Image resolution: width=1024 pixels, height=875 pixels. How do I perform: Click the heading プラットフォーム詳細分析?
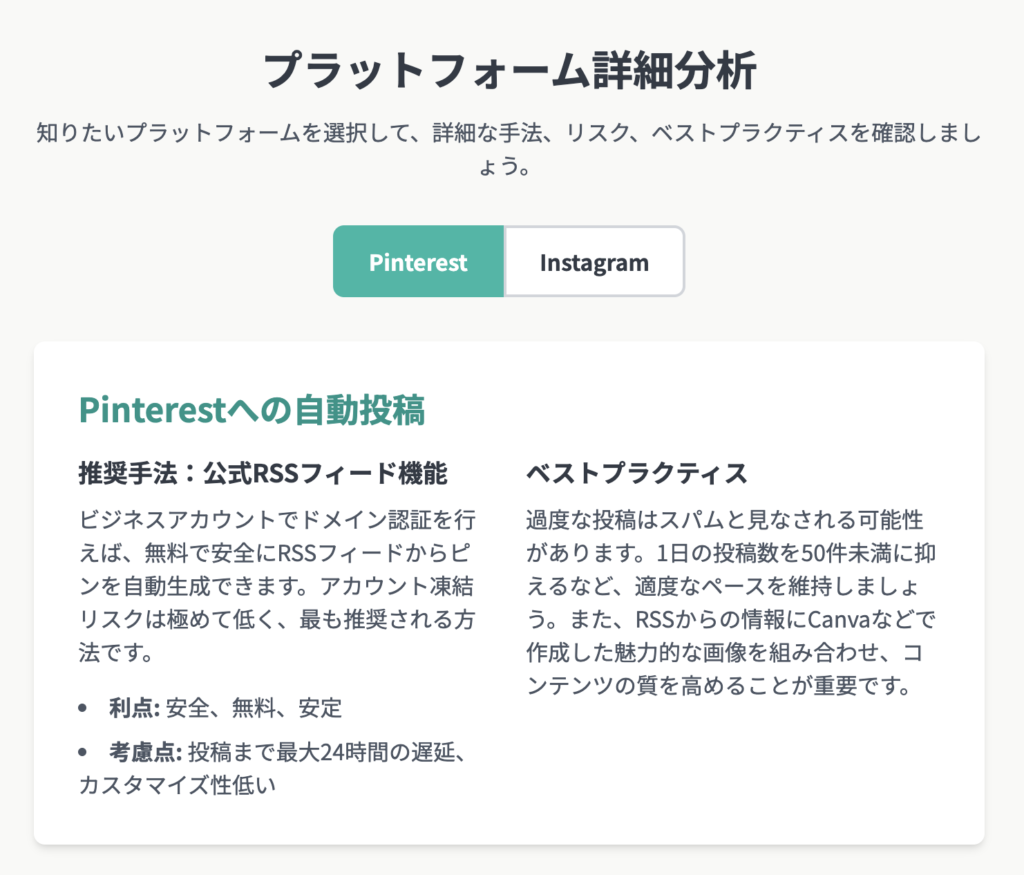tap(510, 70)
